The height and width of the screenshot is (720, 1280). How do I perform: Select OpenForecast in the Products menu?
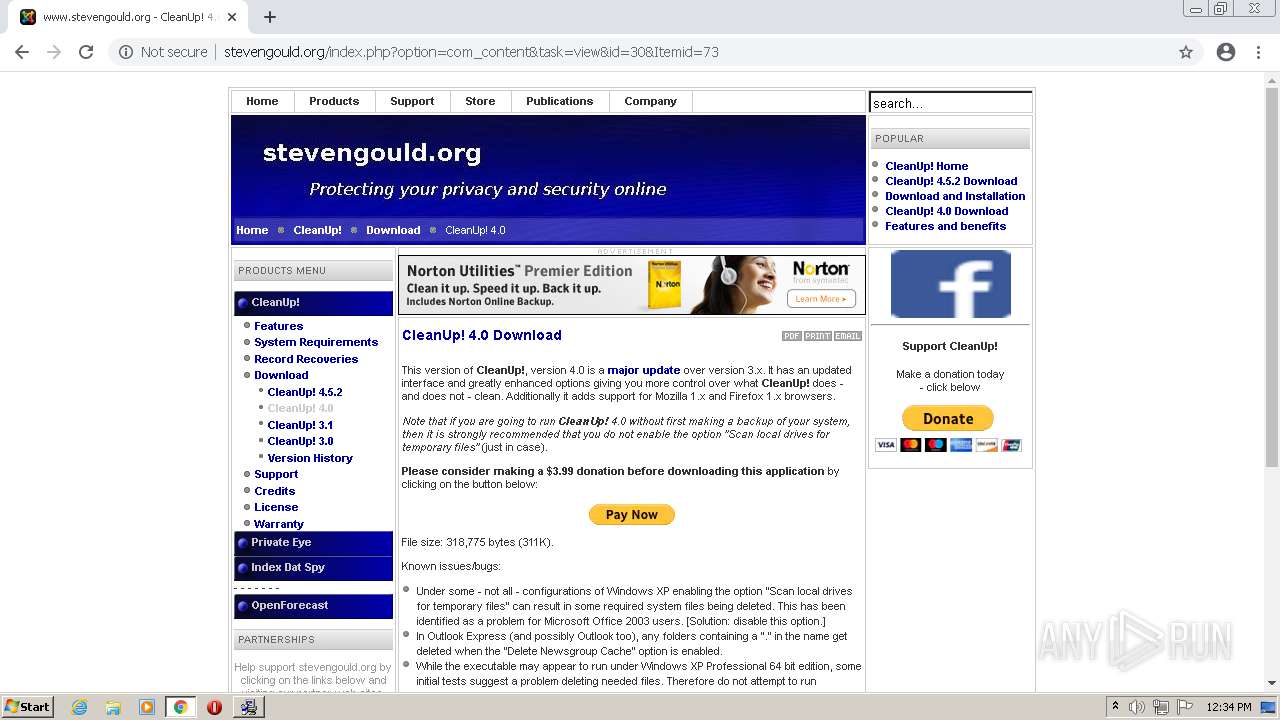point(313,606)
